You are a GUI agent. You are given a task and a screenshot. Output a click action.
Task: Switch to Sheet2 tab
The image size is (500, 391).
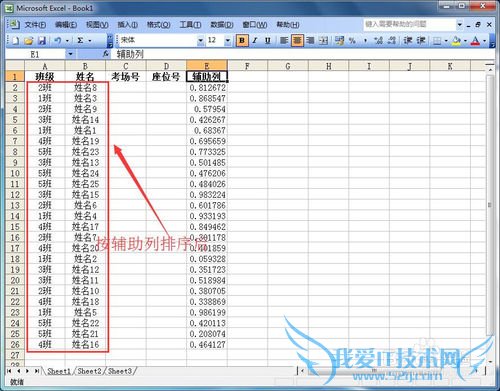click(x=89, y=371)
